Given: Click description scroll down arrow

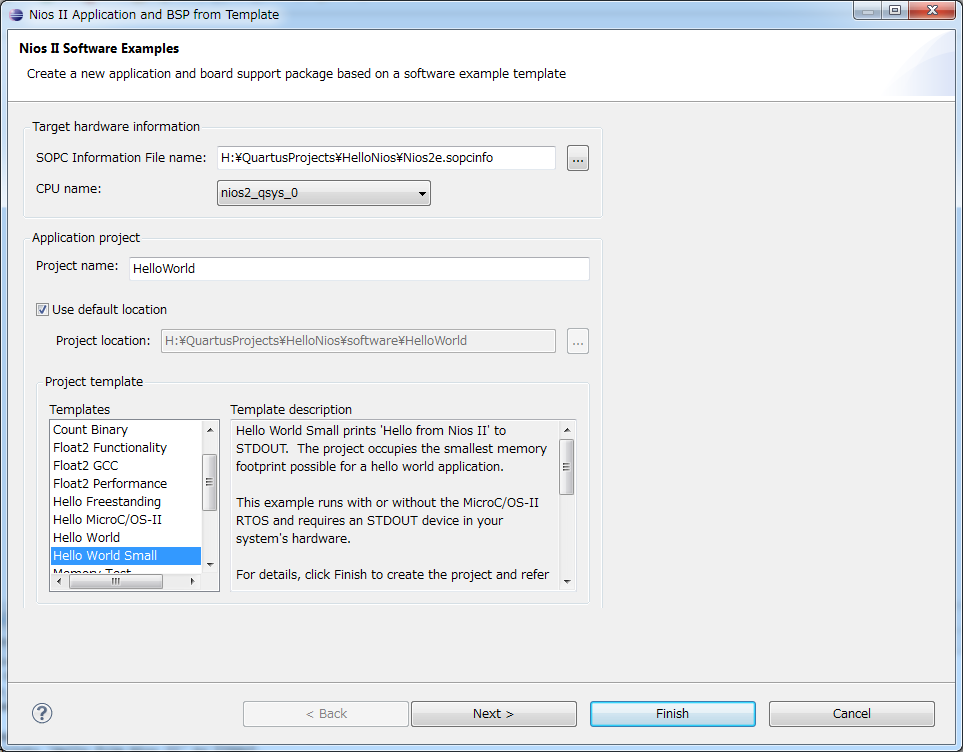Looking at the screenshot, I should pos(567,581).
